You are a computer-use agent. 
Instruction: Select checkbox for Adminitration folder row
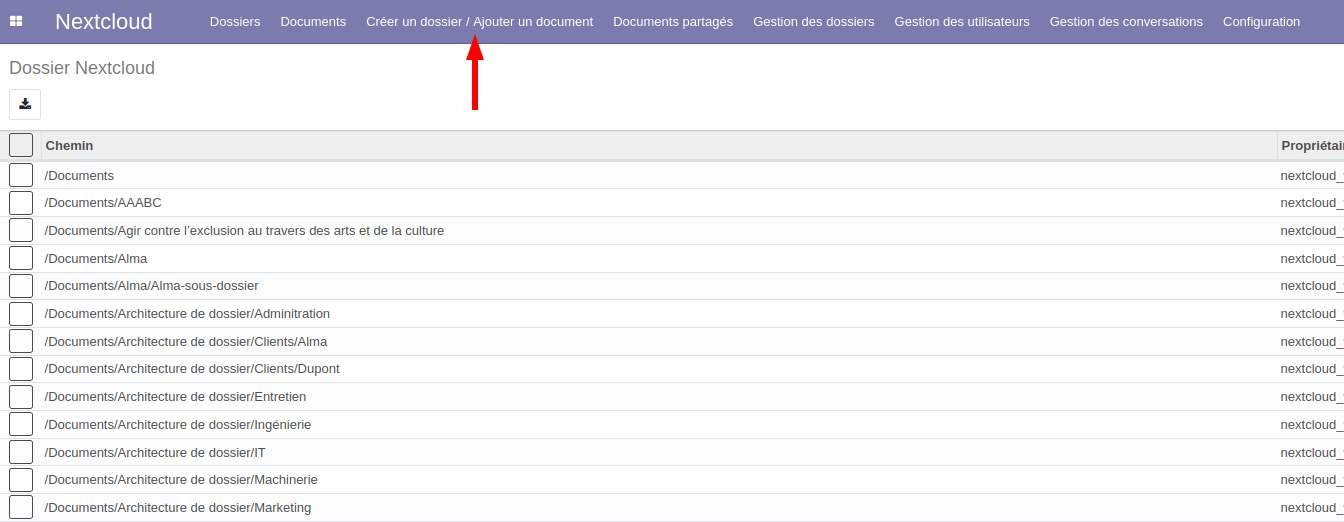pos(21,314)
